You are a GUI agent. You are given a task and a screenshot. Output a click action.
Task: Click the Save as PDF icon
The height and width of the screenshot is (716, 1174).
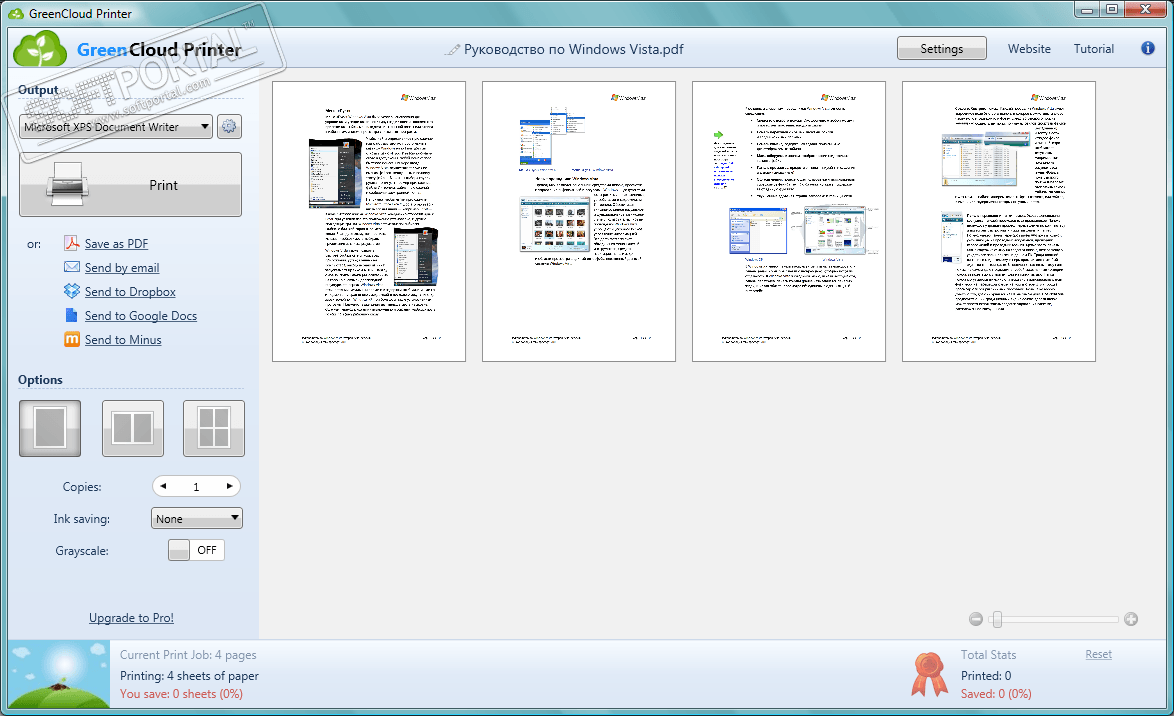(x=72, y=243)
